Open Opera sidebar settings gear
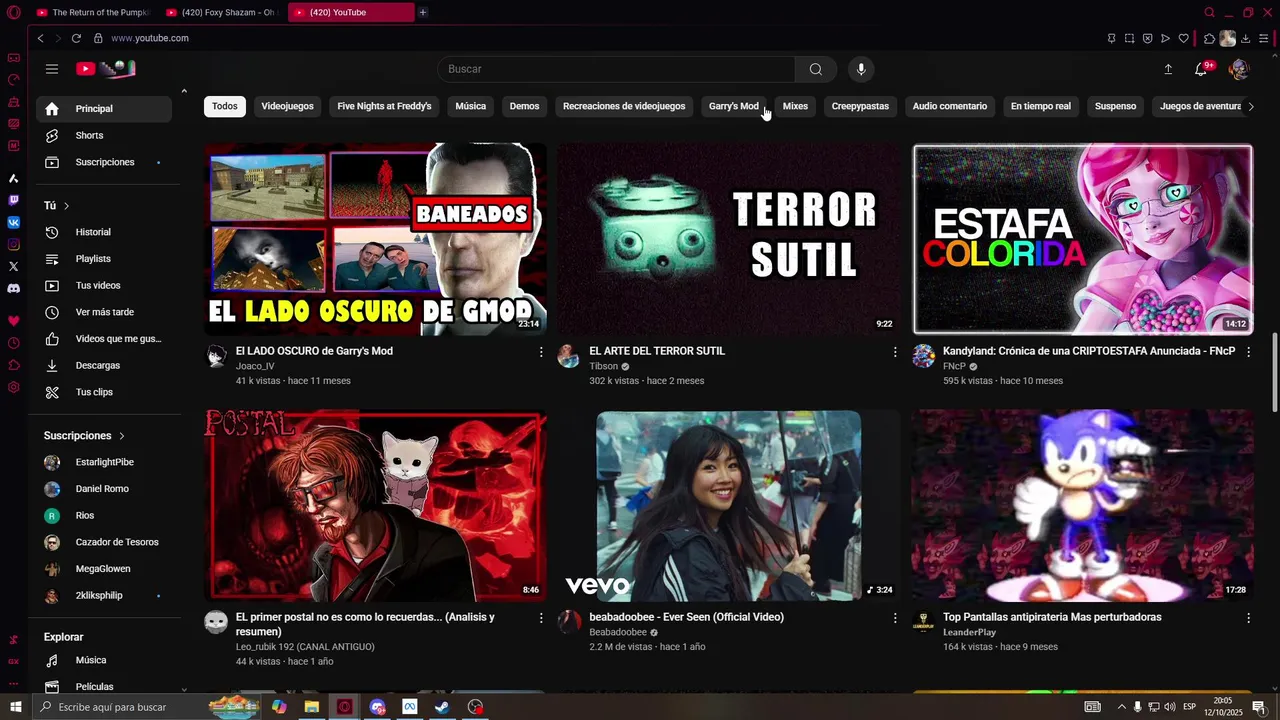Image resolution: width=1280 pixels, height=720 pixels. pyautogui.click(x=14, y=387)
